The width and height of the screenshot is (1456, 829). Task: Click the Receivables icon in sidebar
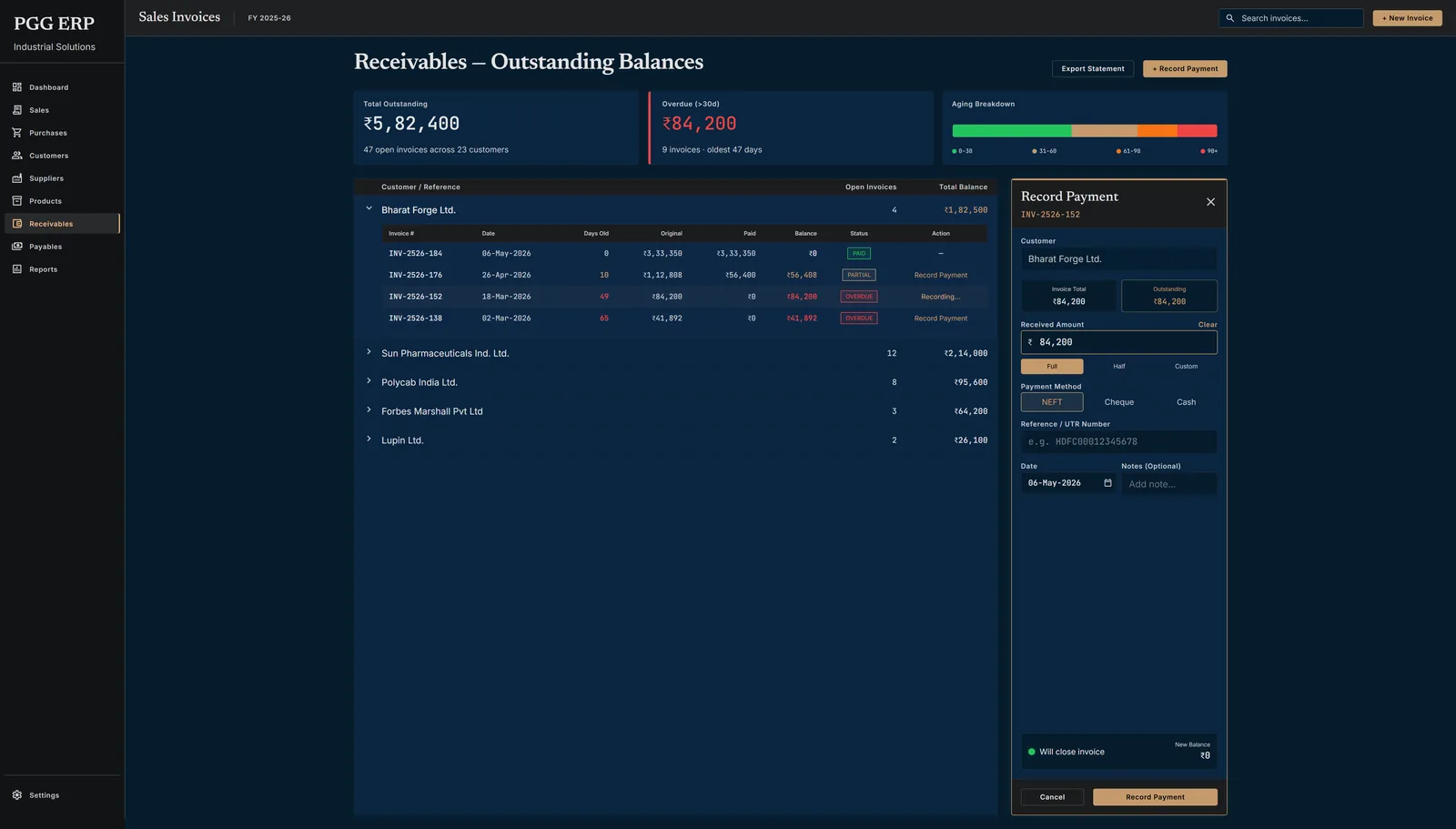(17, 224)
